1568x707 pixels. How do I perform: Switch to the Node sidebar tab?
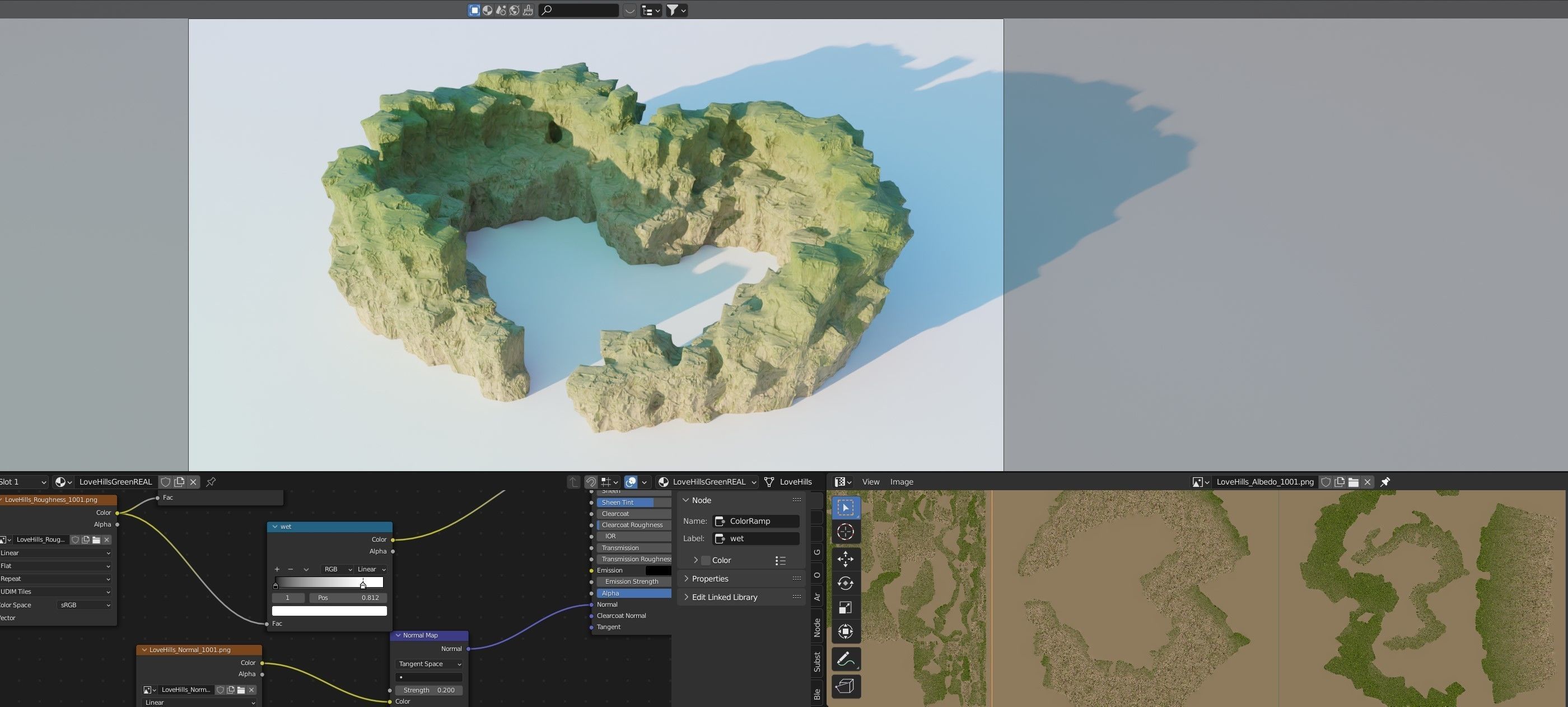tap(817, 627)
